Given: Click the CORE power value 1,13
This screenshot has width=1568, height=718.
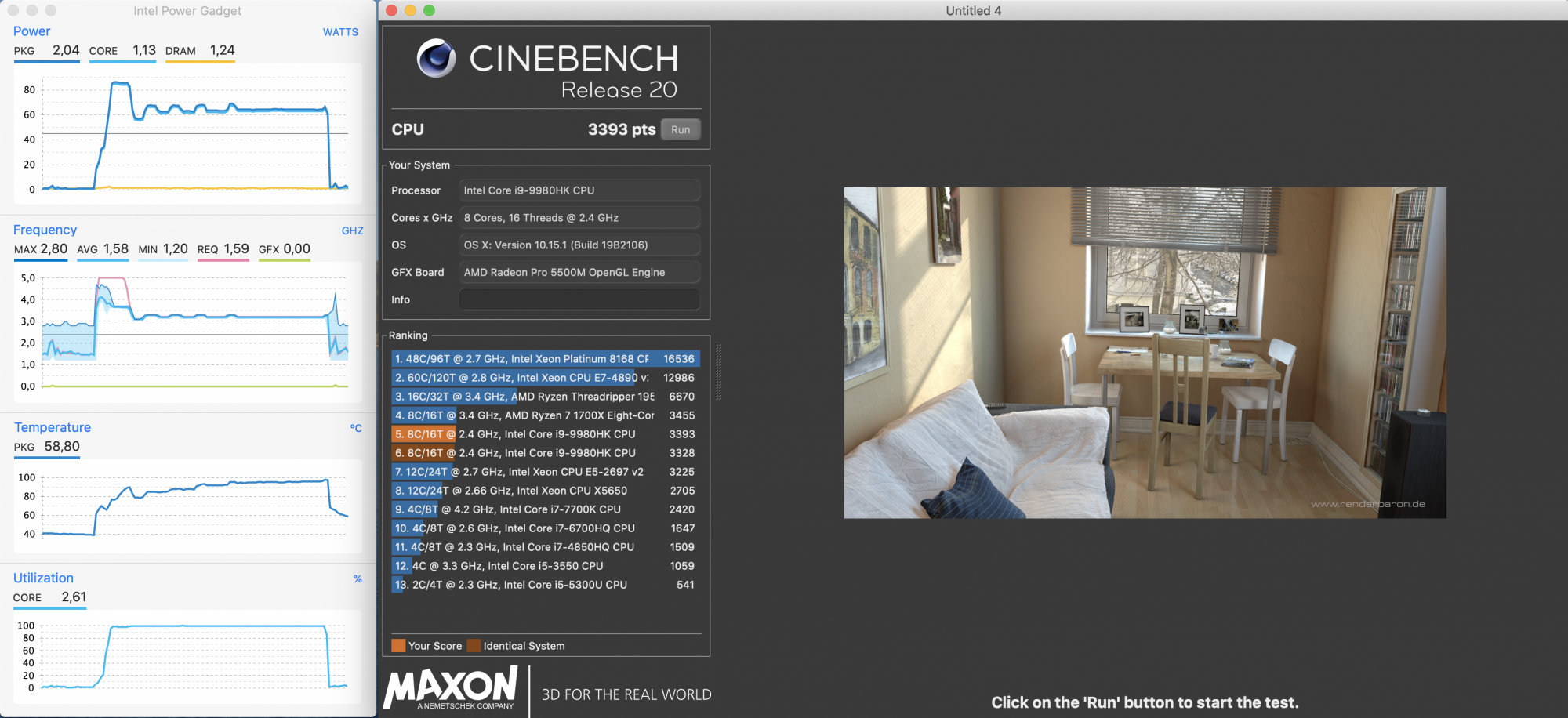Looking at the screenshot, I should tap(144, 50).
